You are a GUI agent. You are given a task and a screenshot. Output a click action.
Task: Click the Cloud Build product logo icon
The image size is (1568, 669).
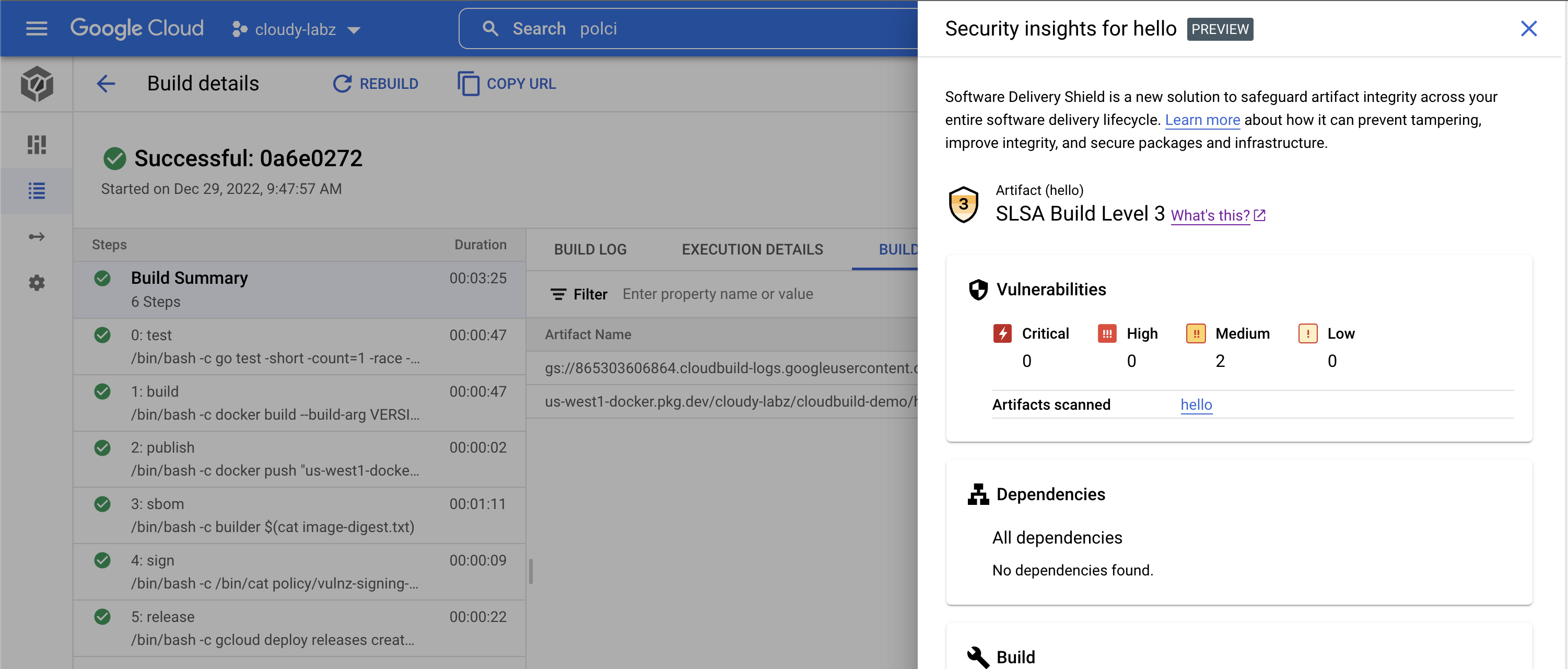pos(37,84)
